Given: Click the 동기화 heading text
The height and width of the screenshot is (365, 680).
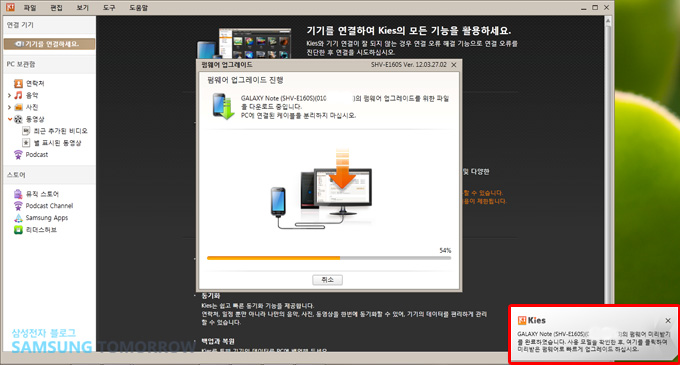Looking at the screenshot, I should click(x=211, y=296).
